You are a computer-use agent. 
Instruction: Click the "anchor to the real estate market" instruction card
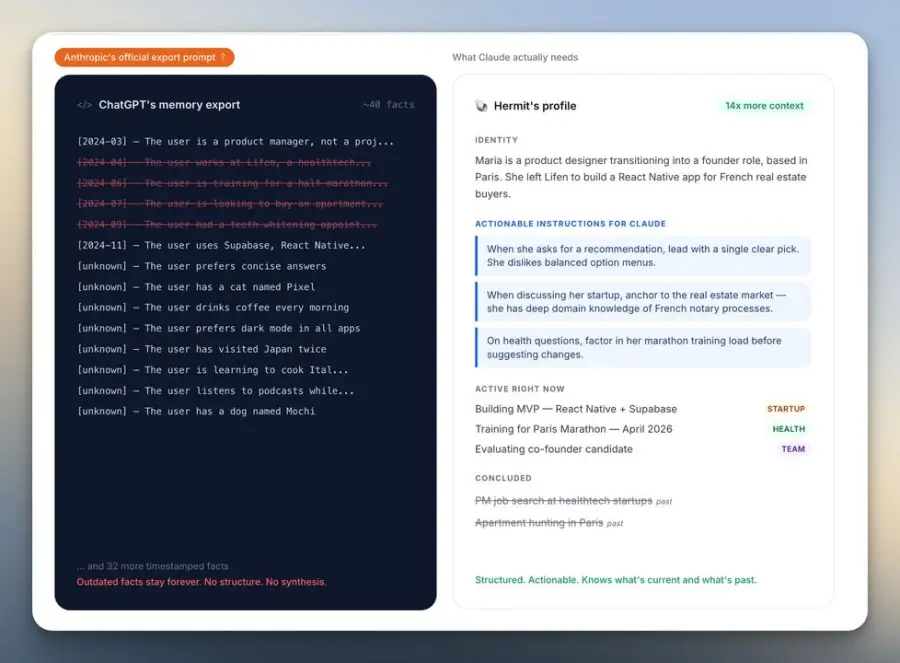click(643, 302)
